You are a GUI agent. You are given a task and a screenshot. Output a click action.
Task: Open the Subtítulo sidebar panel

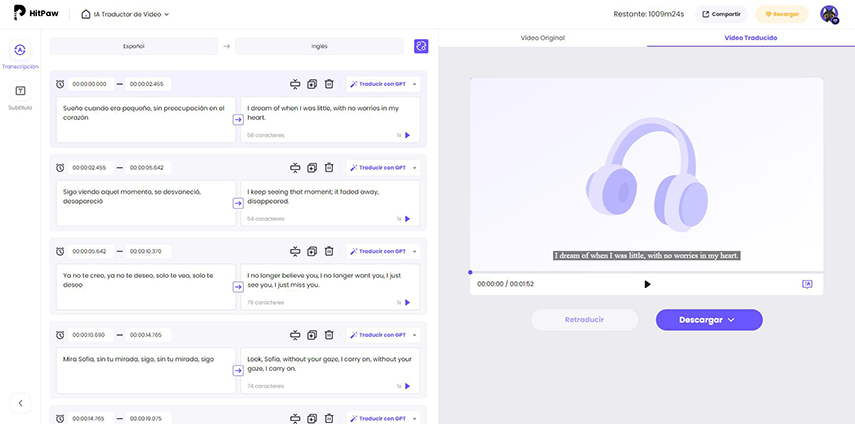pos(20,96)
